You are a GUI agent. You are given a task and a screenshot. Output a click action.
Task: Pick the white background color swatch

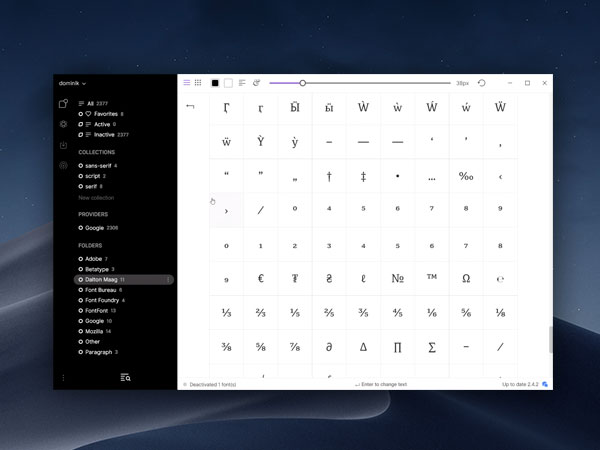[x=228, y=83]
